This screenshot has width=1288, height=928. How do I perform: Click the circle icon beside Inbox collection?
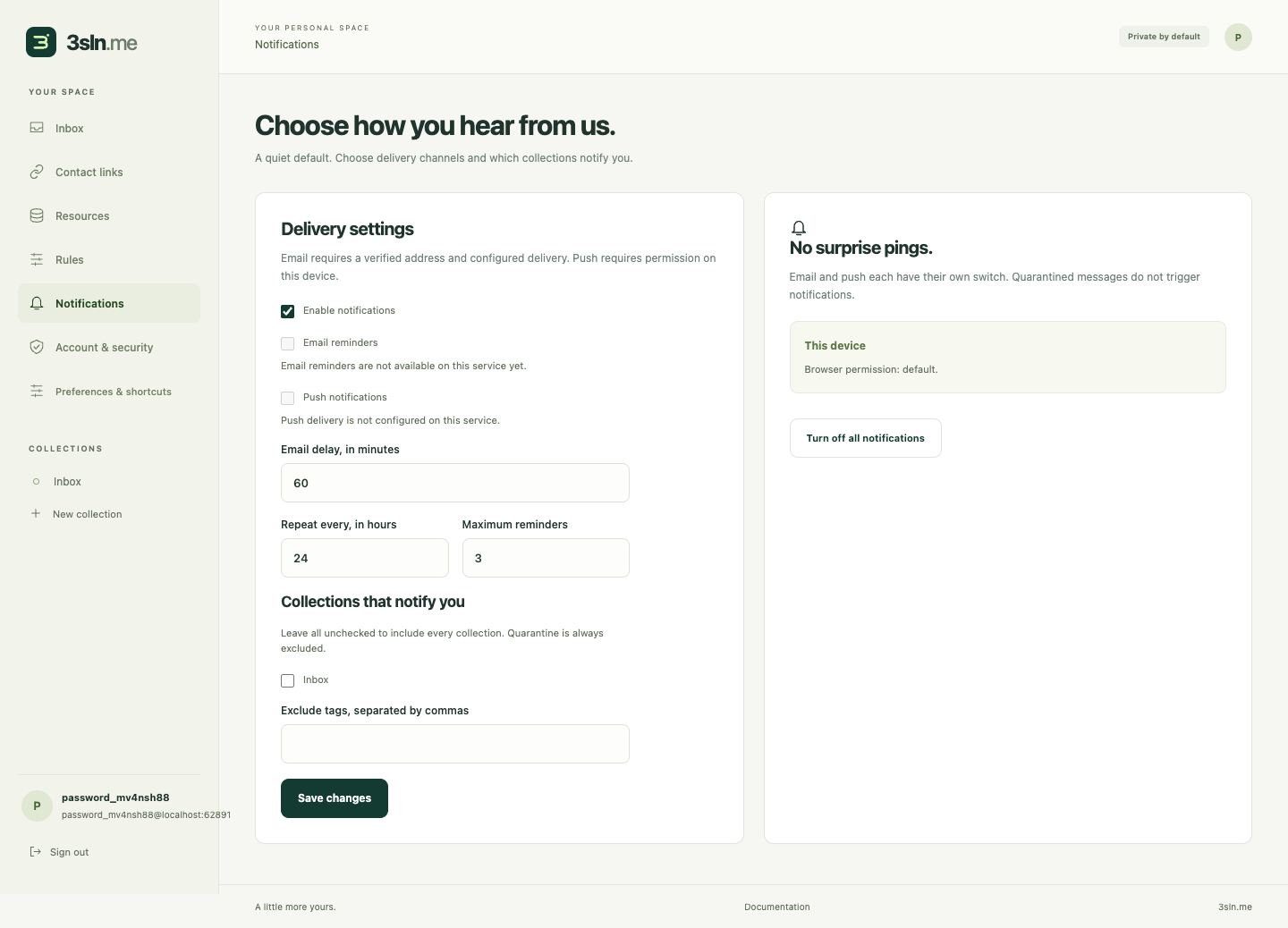36,481
